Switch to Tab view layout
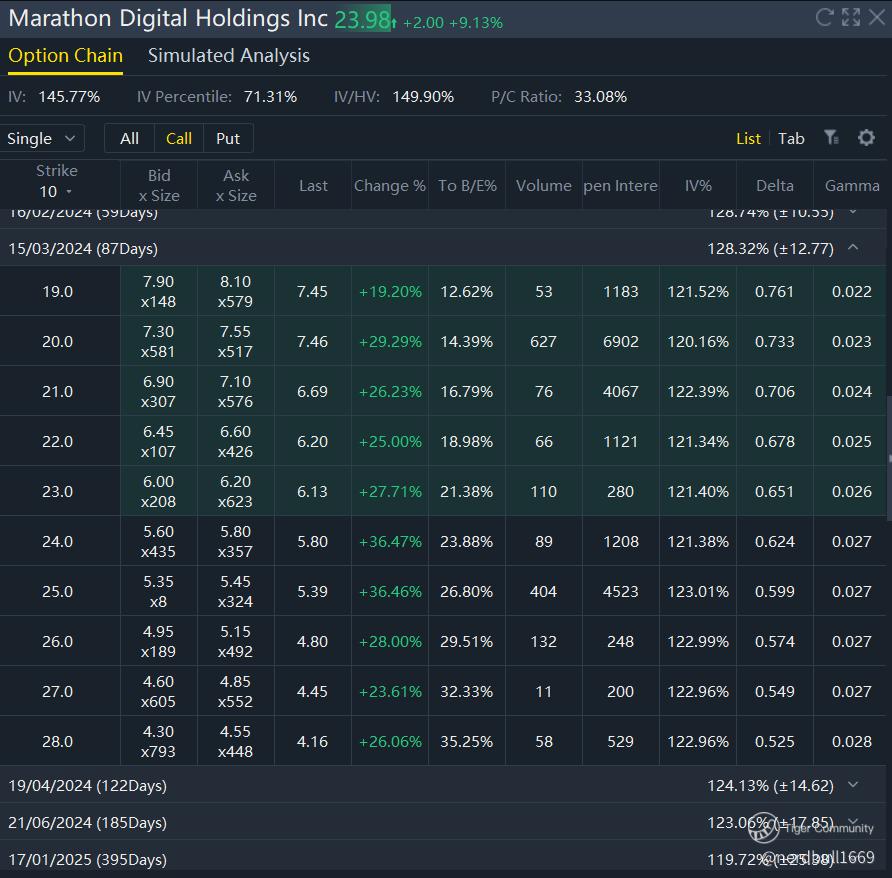Image resolution: width=892 pixels, height=878 pixels. (791, 139)
